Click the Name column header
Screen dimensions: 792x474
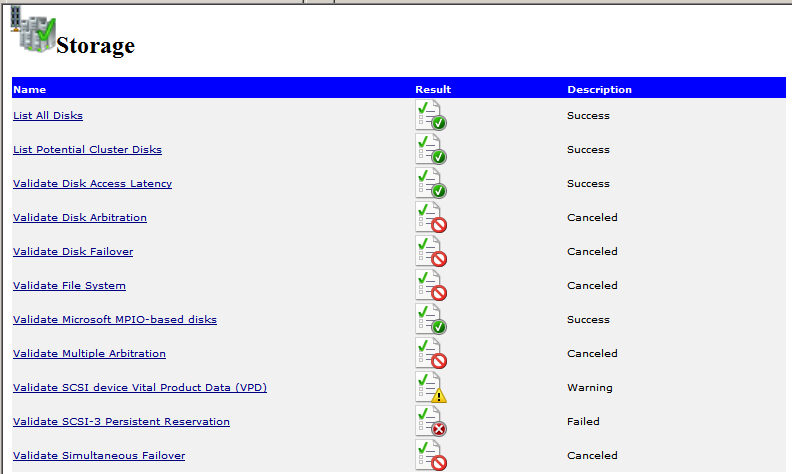(x=29, y=89)
